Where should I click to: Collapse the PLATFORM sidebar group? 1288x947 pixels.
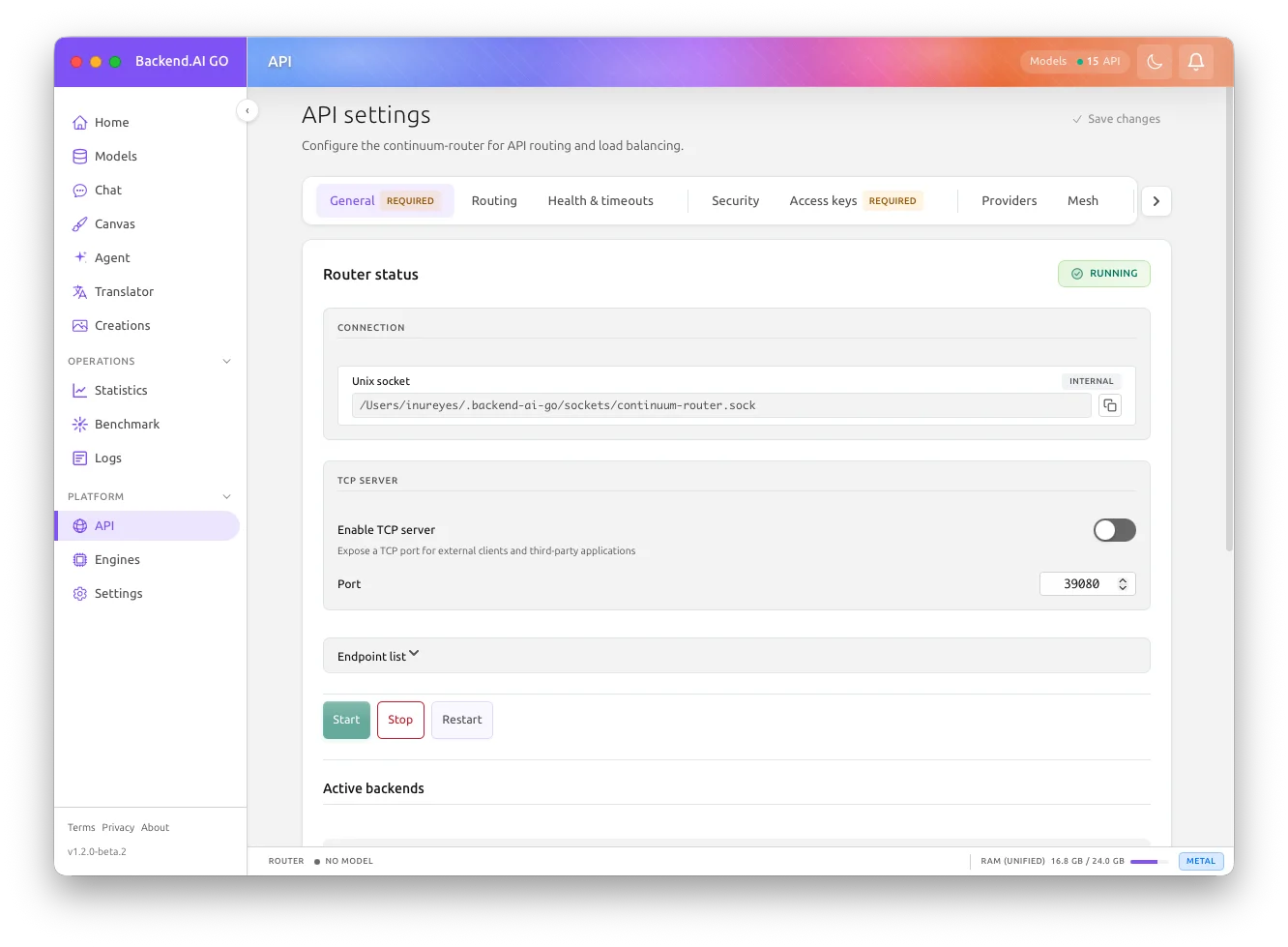click(x=226, y=496)
